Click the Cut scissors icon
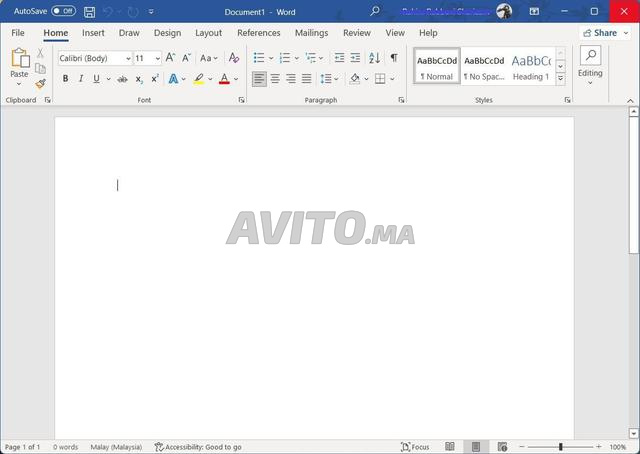This screenshot has width=640, height=454. (x=40, y=53)
